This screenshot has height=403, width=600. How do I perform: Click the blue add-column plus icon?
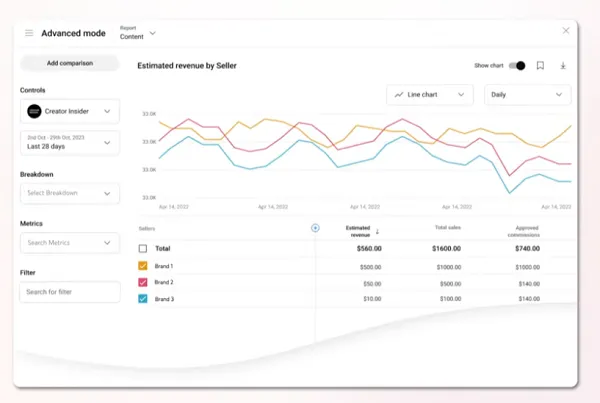click(315, 228)
